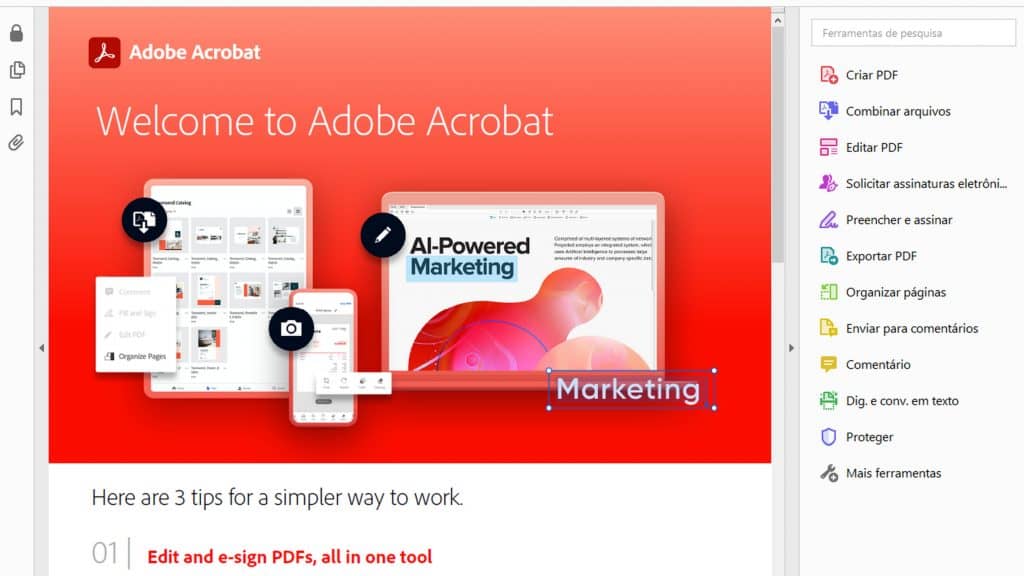
Task: Expand the left navigation pane chevron
Action: pyautogui.click(x=41, y=347)
